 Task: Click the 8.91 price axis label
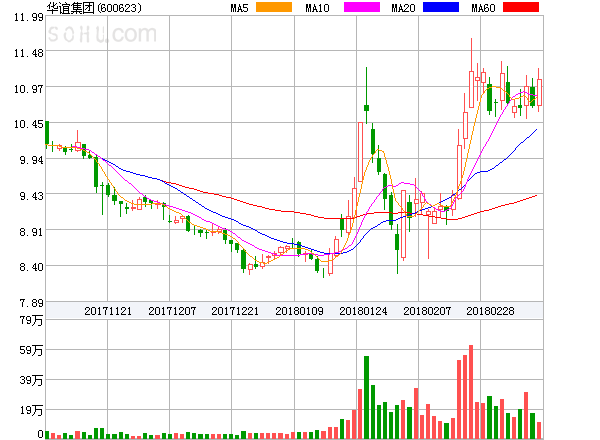click(x=31, y=232)
